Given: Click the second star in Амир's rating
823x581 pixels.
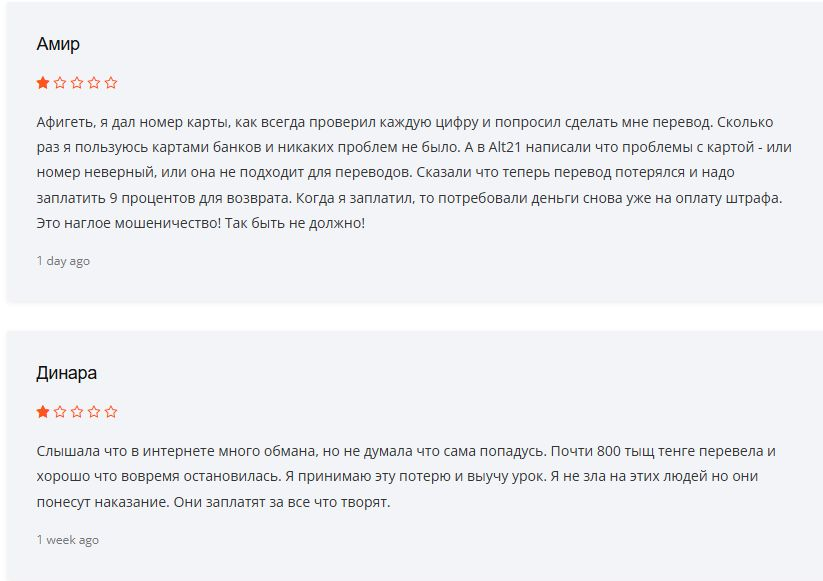Looking at the screenshot, I should (x=60, y=83).
